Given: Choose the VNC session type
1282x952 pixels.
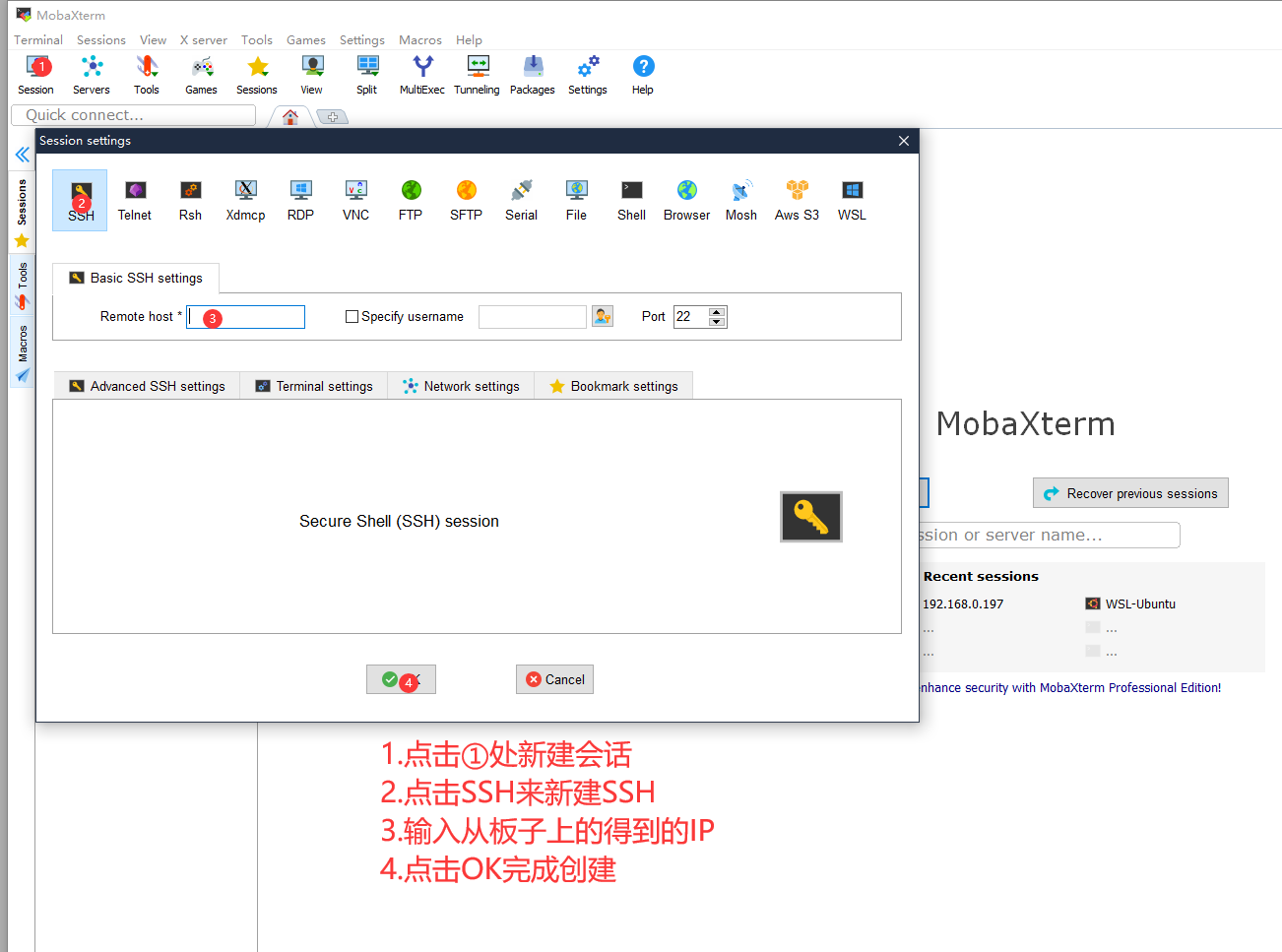Looking at the screenshot, I should (355, 201).
